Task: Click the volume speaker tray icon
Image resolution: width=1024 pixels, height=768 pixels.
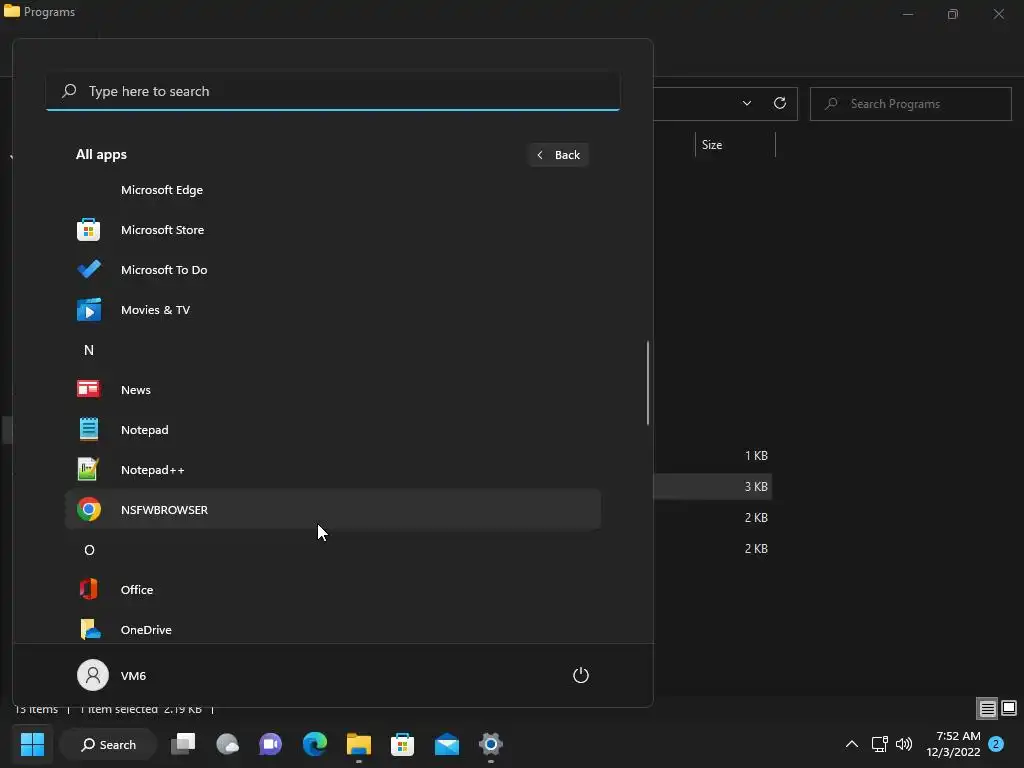Action: 904,744
